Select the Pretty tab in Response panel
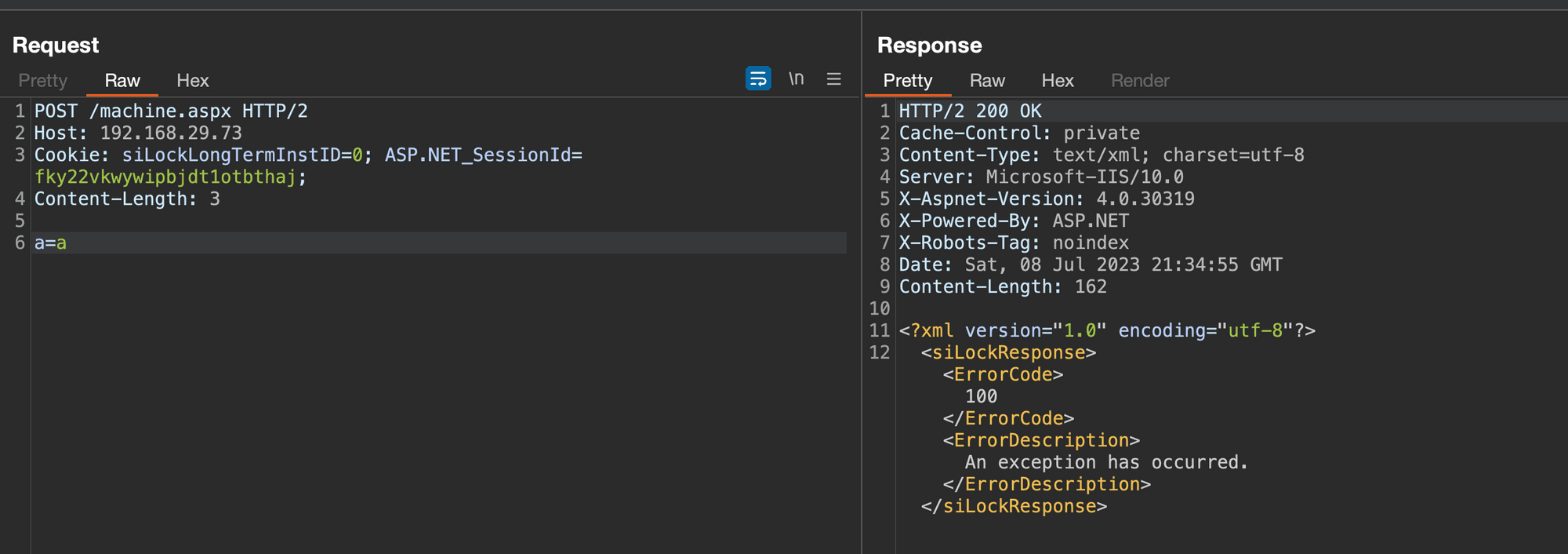The image size is (1568, 554). click(x=907, y=81)
